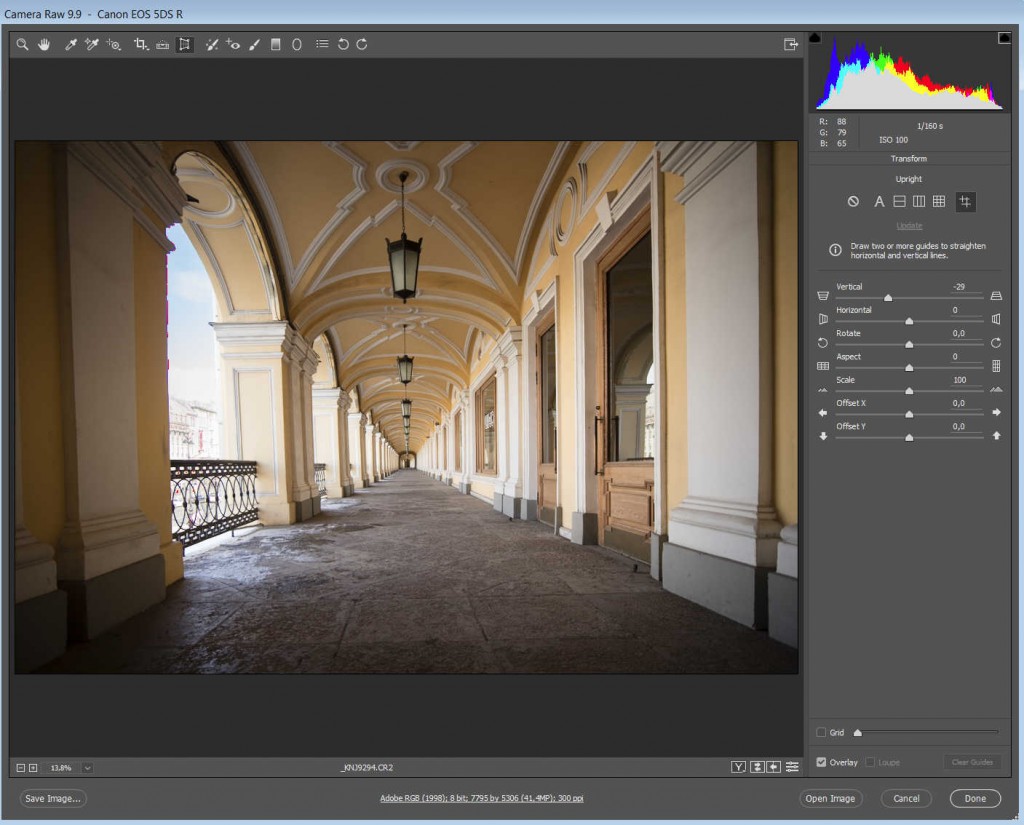
Task: Enable the Grid checkbox
Action: [x=821, y=732]
